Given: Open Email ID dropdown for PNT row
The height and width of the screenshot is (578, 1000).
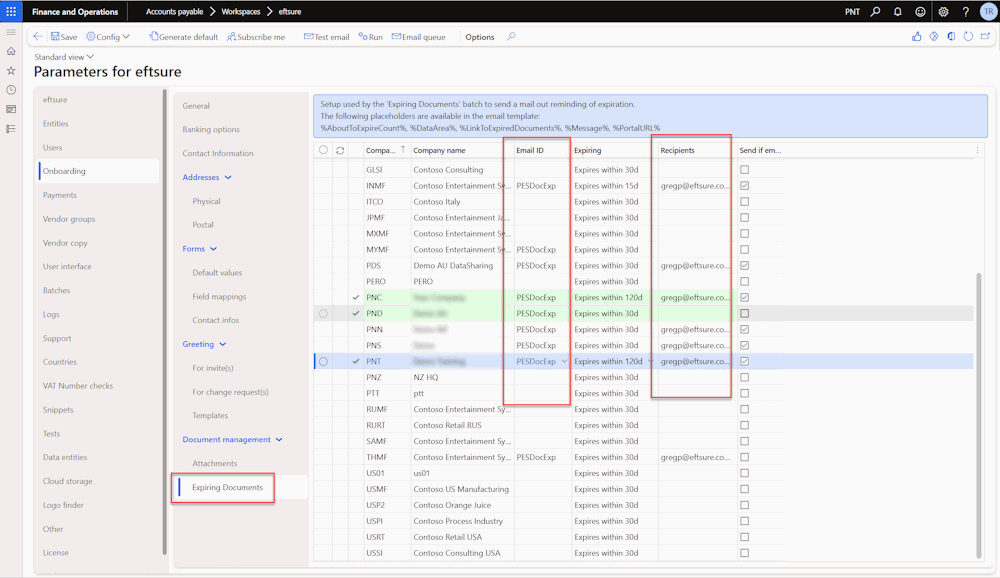Looking at the screenshot, I should [564, 361].
